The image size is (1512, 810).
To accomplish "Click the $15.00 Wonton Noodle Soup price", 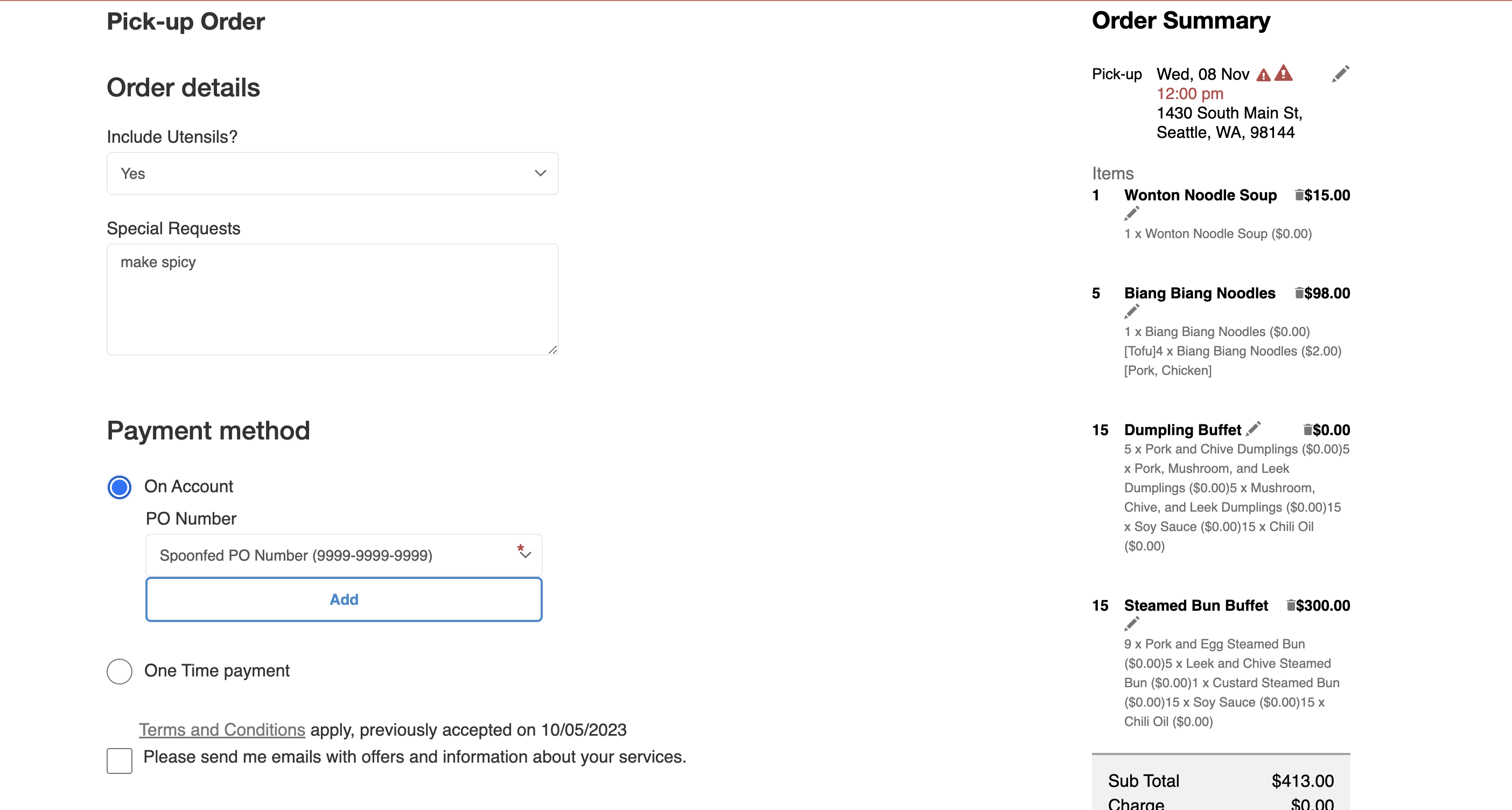I will click(x=1327, y=195).
